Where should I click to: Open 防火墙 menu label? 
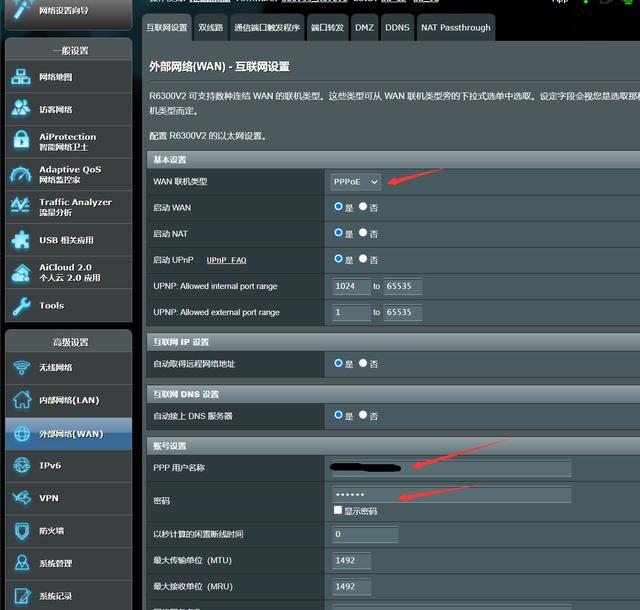coord(52,531)
